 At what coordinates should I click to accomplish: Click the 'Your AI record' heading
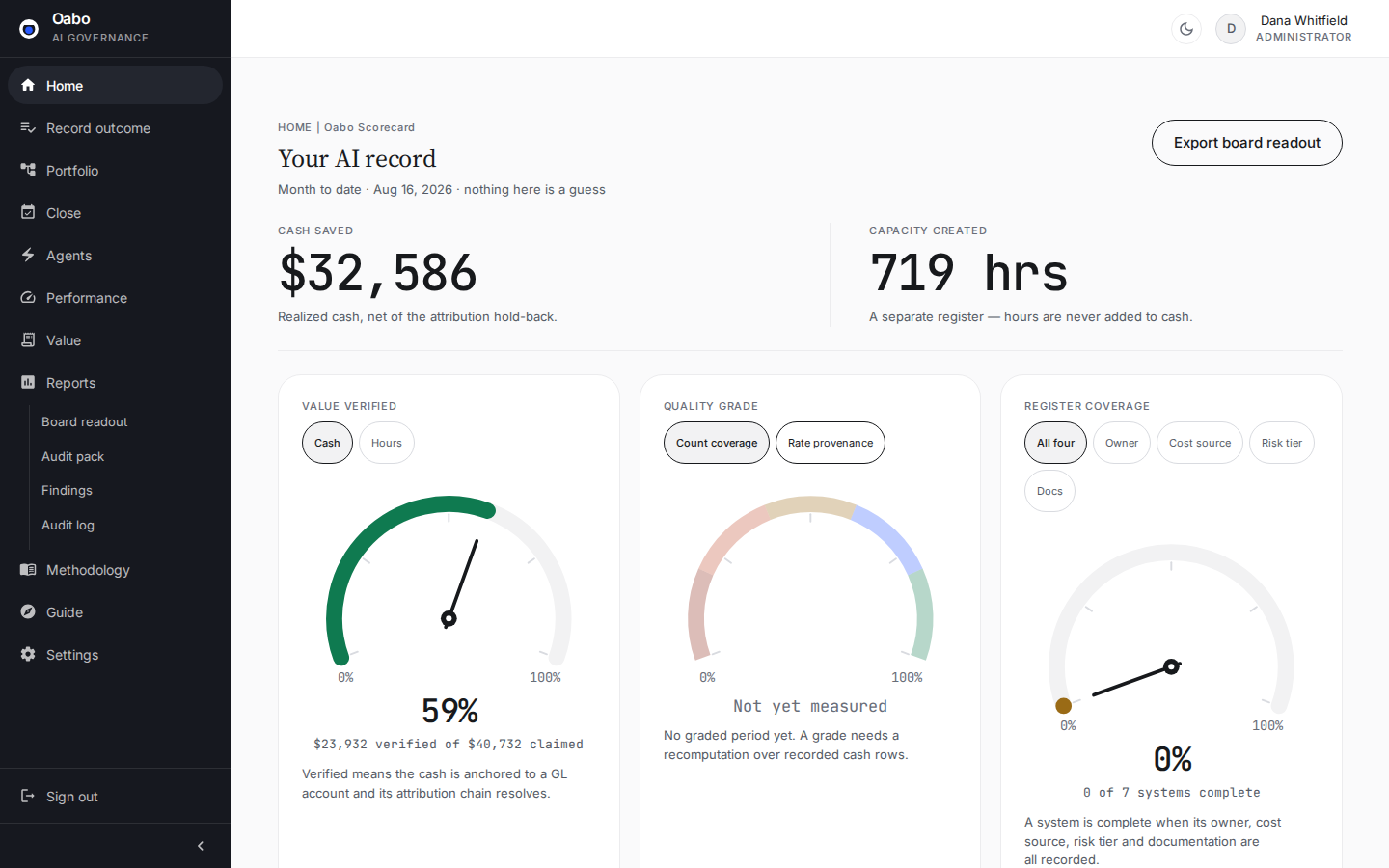[x=357, y=159]
